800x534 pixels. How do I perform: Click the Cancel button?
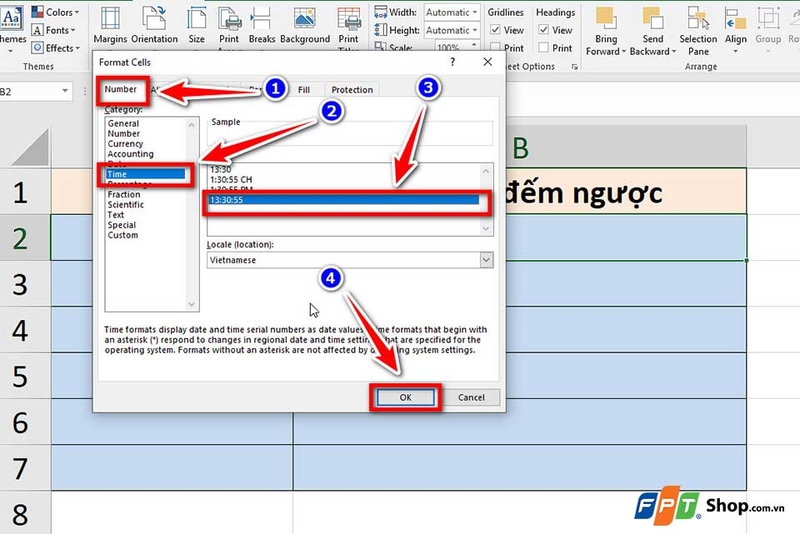(471, 397)
